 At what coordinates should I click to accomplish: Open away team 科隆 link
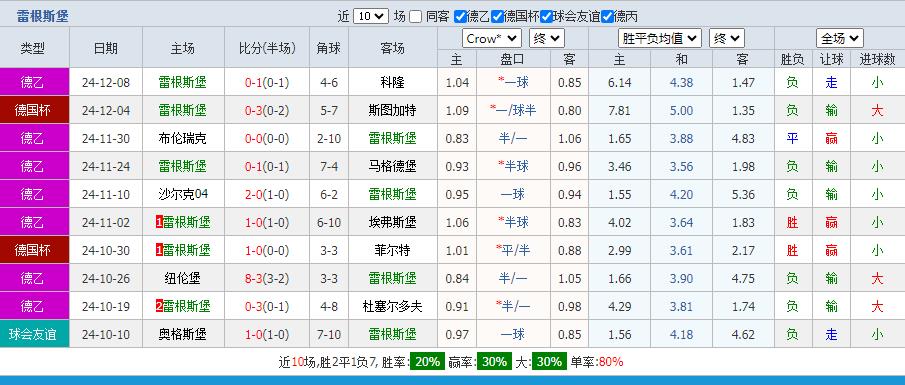392,82
